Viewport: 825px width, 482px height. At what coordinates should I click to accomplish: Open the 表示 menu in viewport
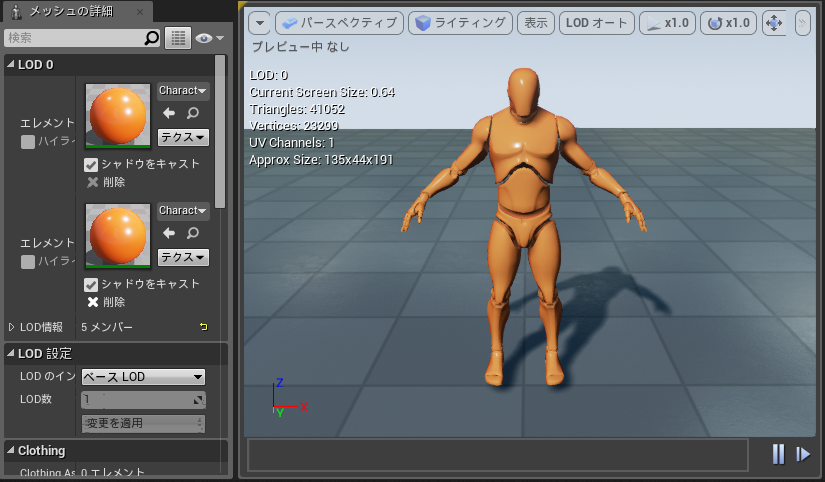pos(536,23)
